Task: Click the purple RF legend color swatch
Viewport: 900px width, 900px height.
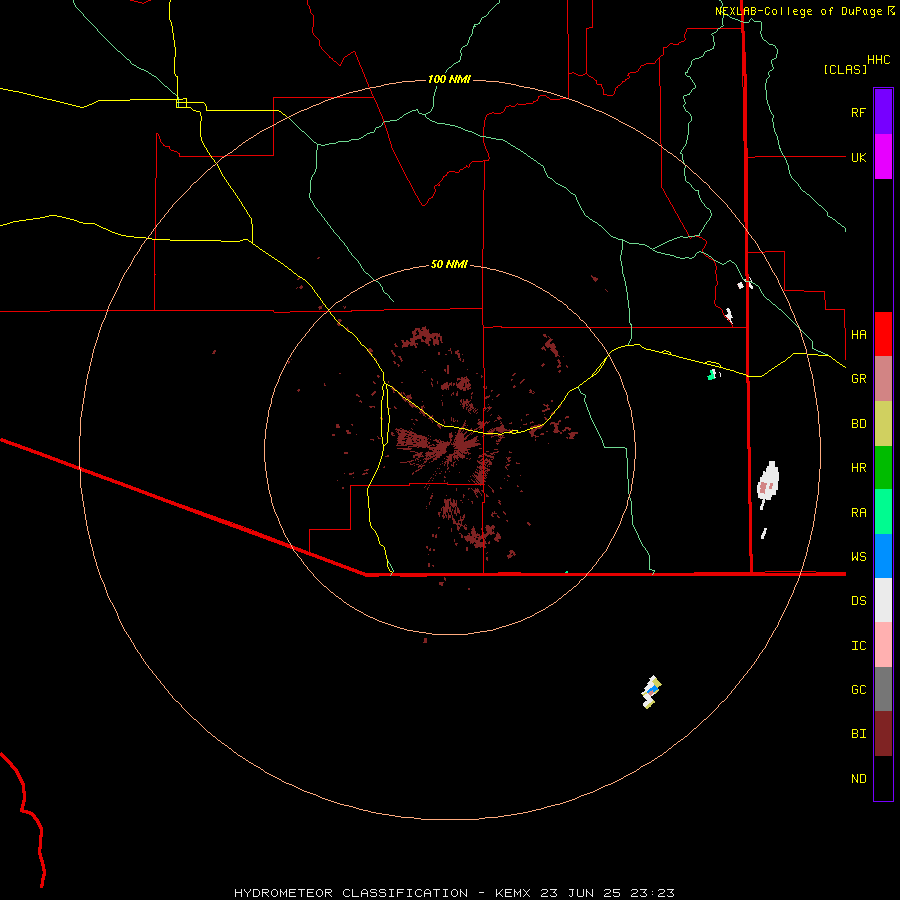Action: 883,112
